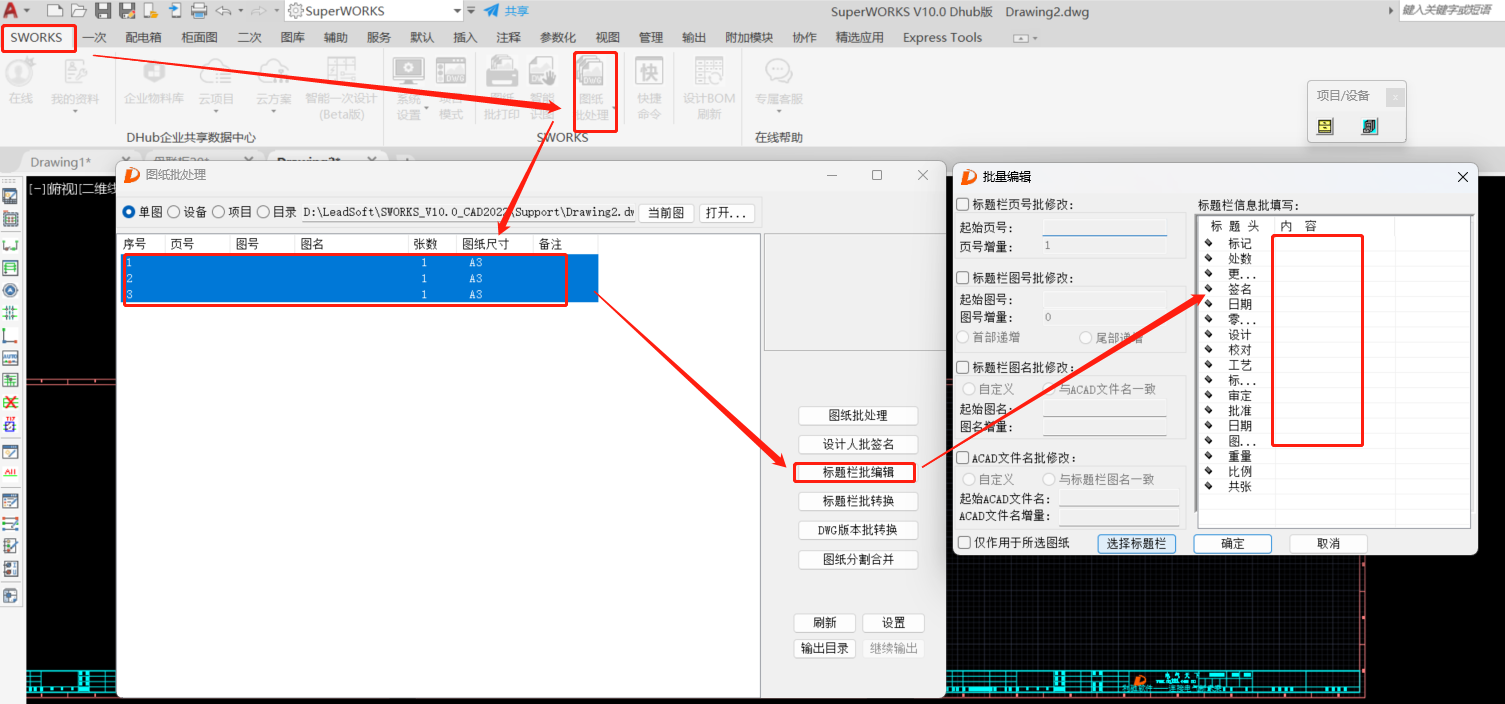Expand the 系统设置 dropdown arrow
This screenshot has height=704, width=1505.
coord(427,108)
